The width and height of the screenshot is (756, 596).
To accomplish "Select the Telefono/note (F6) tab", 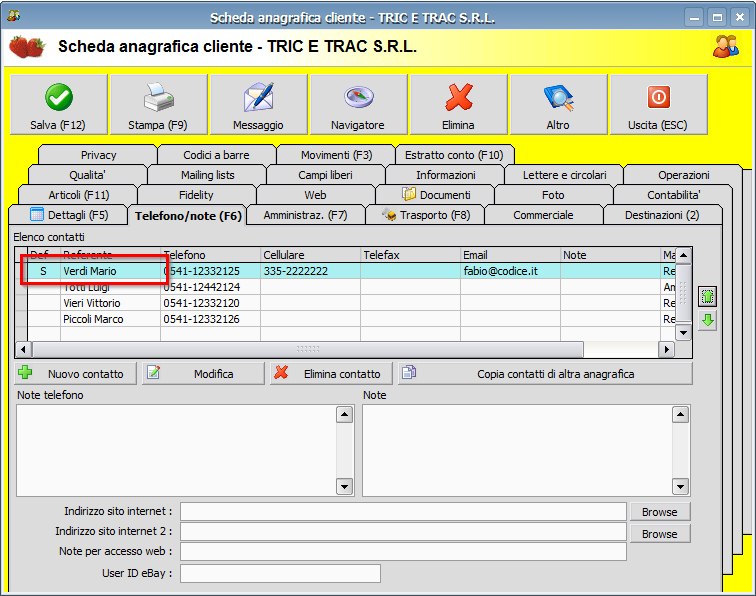I will (x=188, y=216).
